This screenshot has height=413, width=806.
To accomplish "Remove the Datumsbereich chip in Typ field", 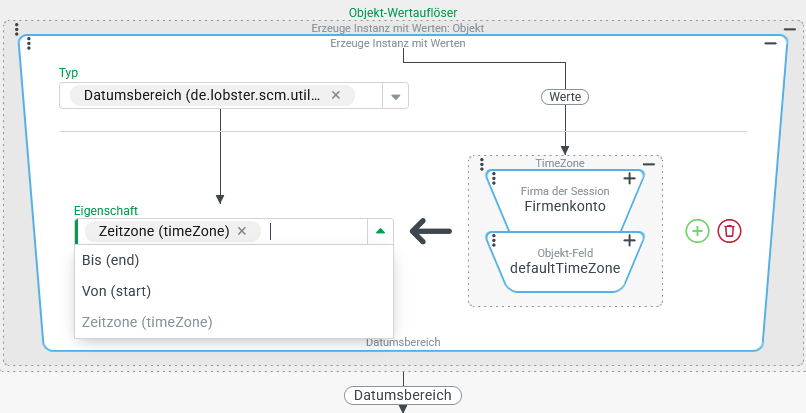I will pyautogui.click(x=336, y=95).
